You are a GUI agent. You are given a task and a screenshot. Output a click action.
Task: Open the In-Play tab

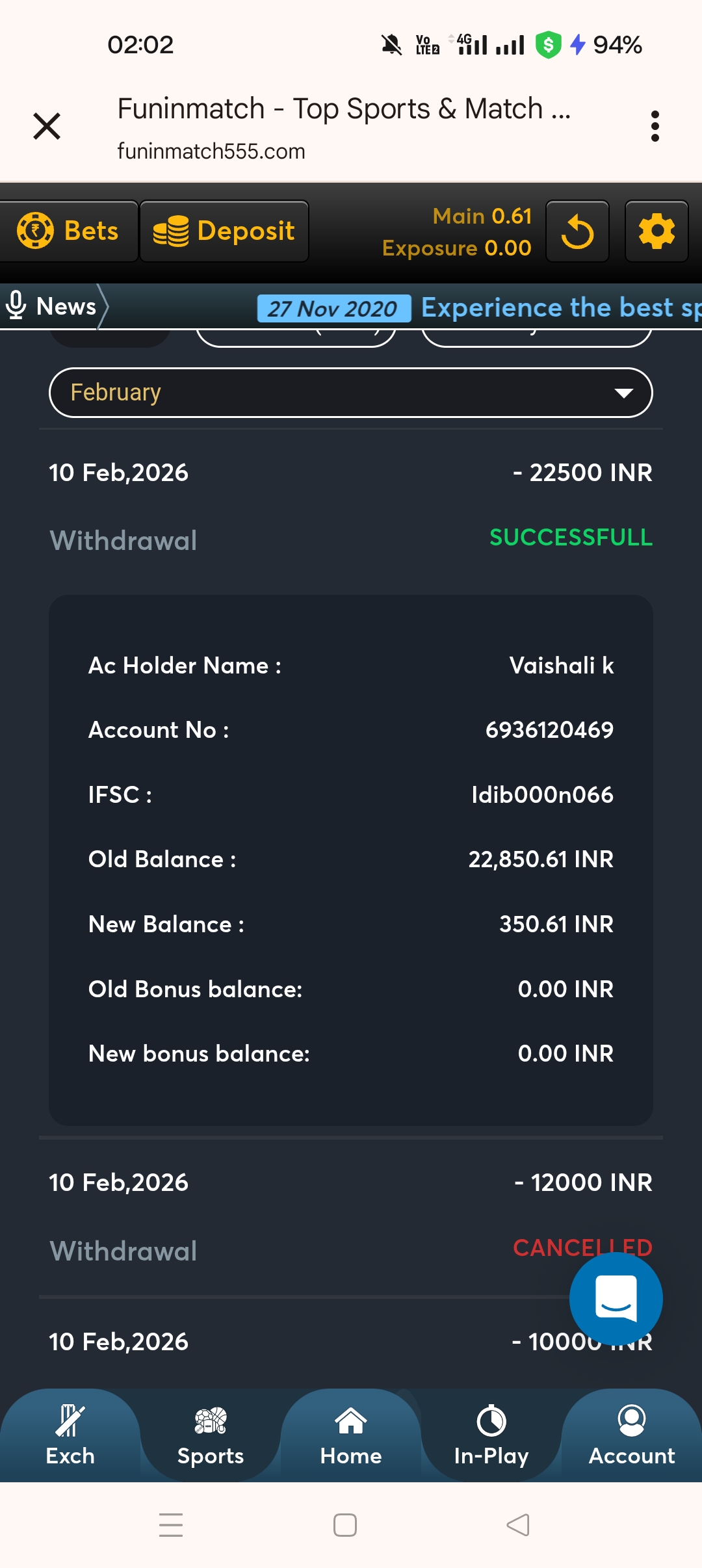(491, 1435)
